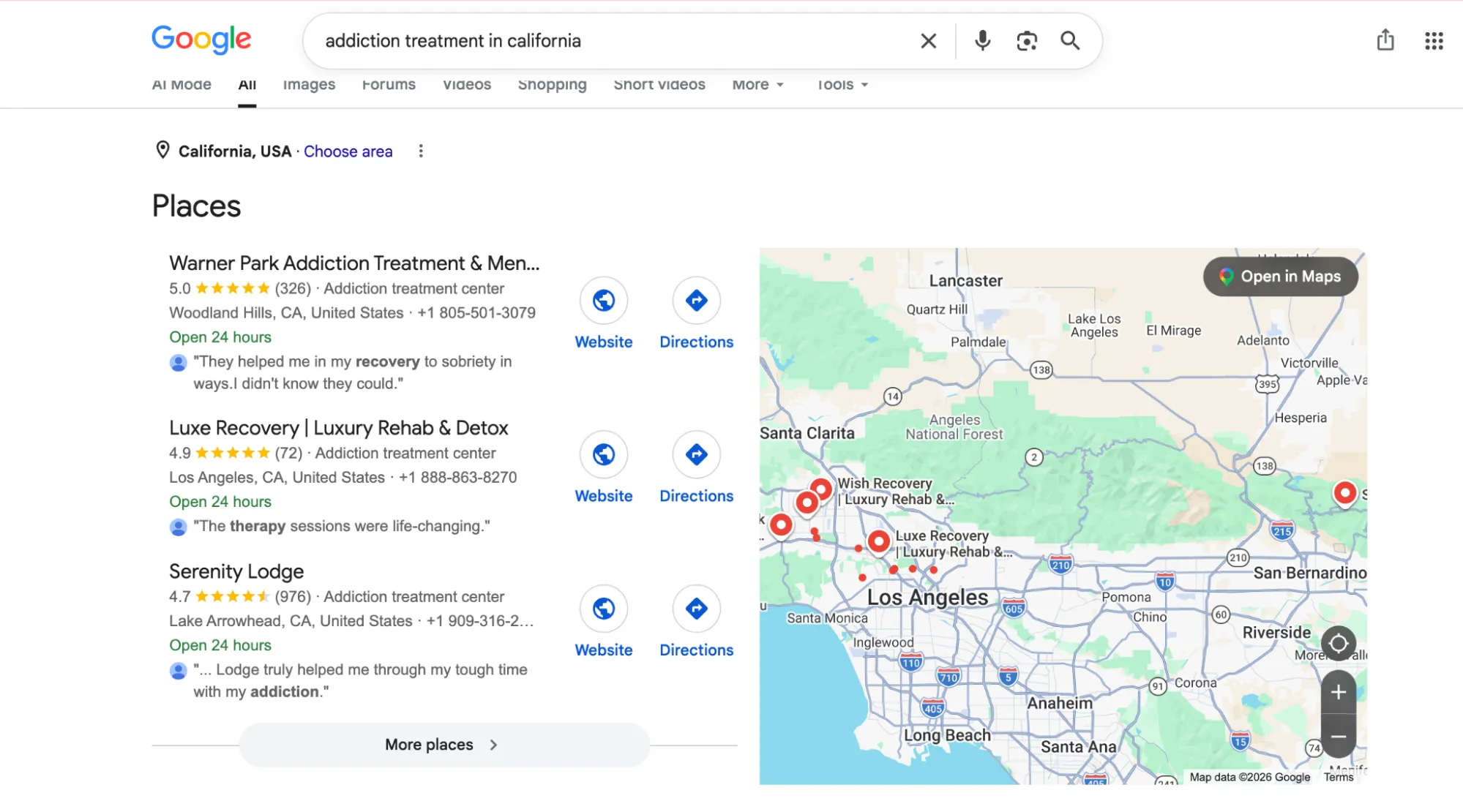Switch to Images tab
Viewport: 1463px width, 812px height.
(309, 85)
